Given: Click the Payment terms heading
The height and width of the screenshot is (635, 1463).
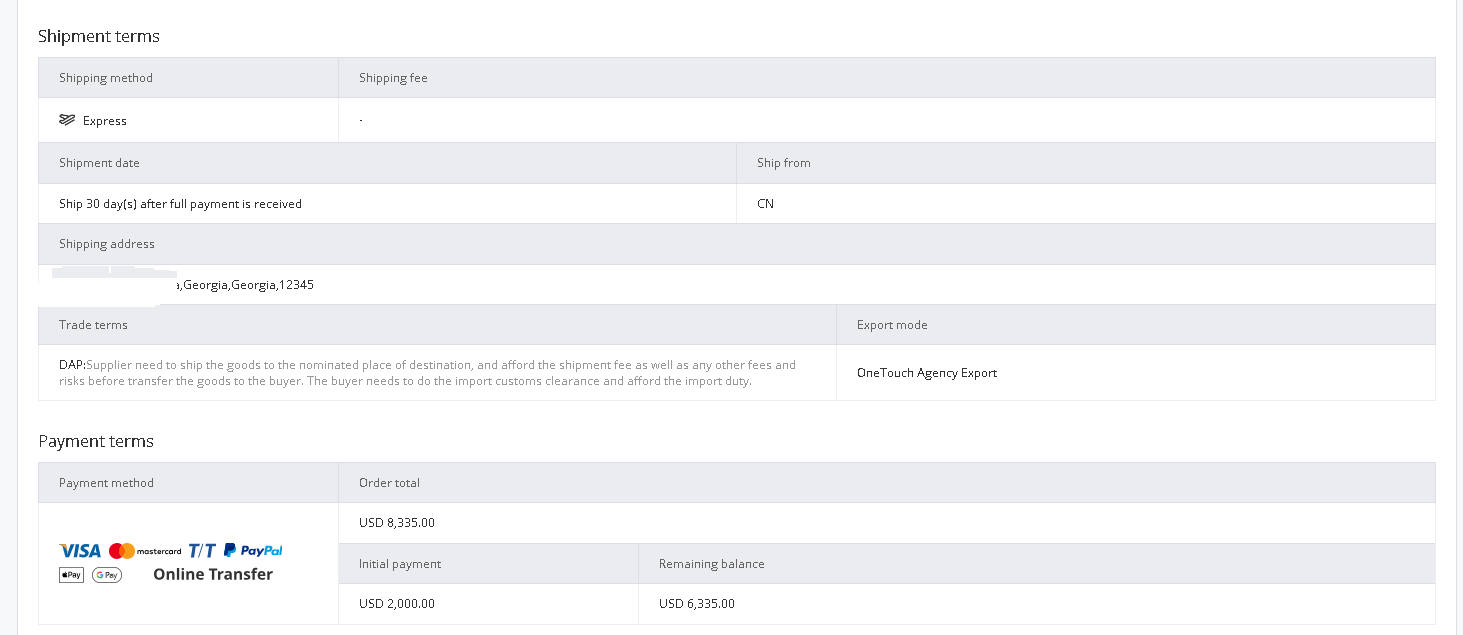Looking at the screenshot, I should 96,441.
